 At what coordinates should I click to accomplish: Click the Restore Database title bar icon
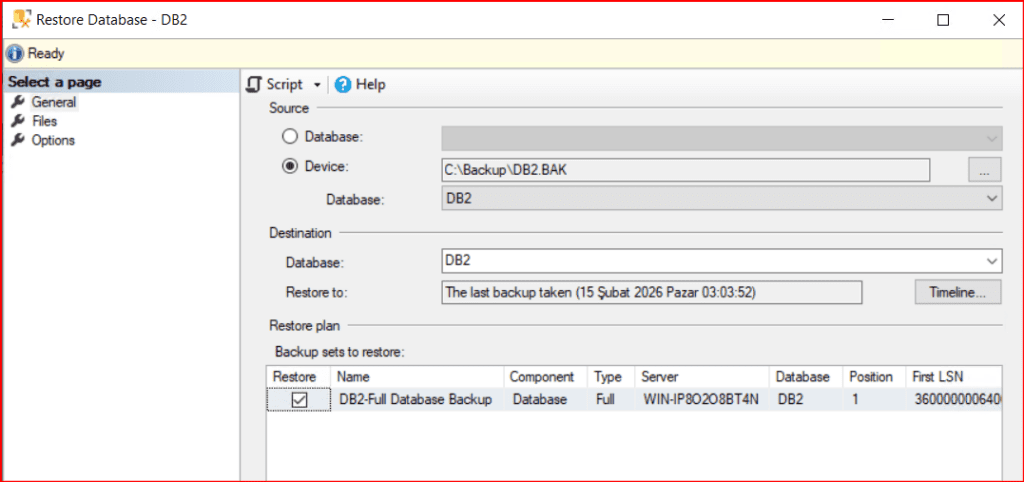click(19, 20)
